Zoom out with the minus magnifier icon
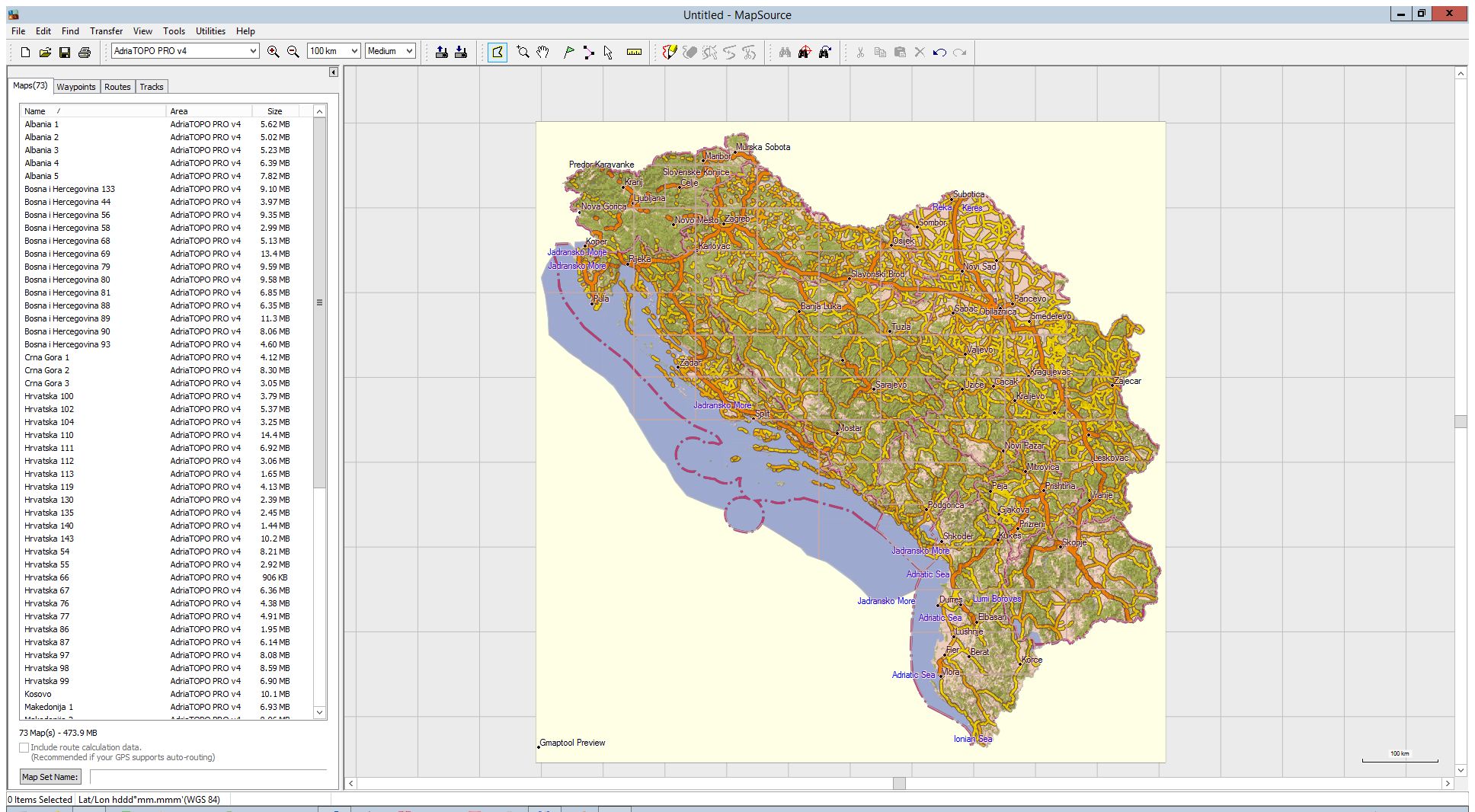The width and height of the screenshot is (1475, 812). 293,52
